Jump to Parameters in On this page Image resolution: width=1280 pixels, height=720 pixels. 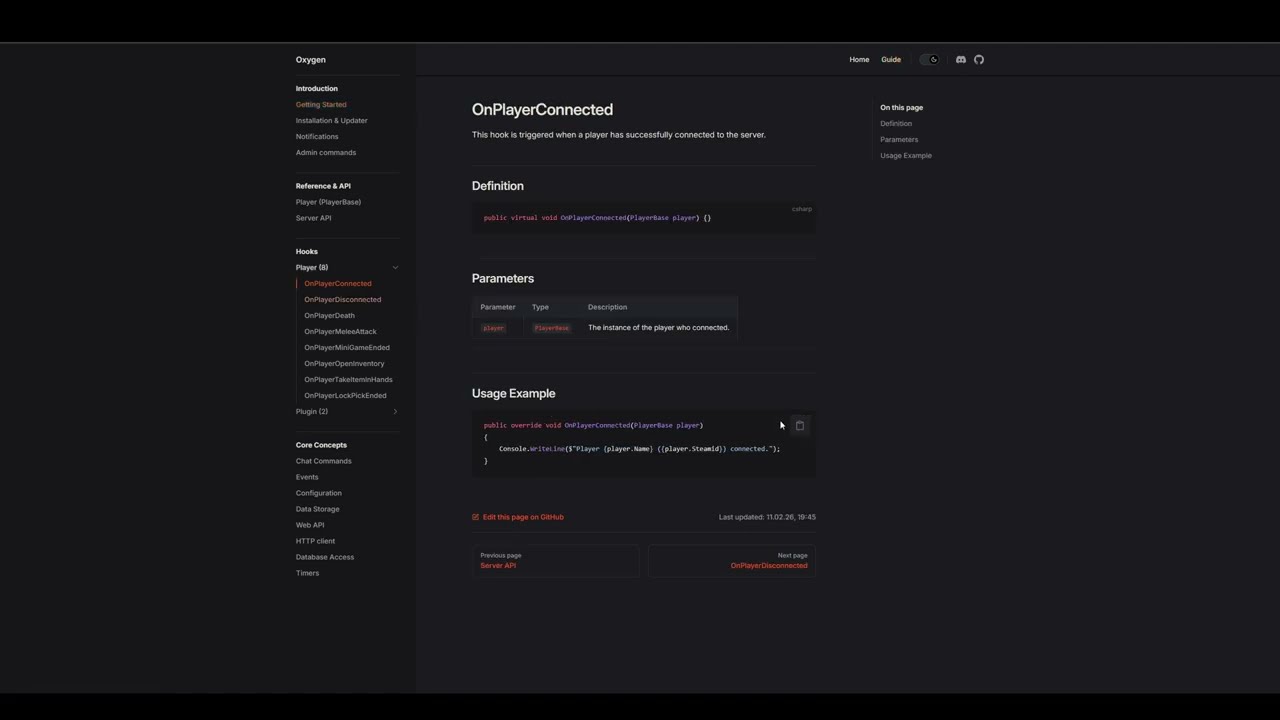tap(899, 140)
